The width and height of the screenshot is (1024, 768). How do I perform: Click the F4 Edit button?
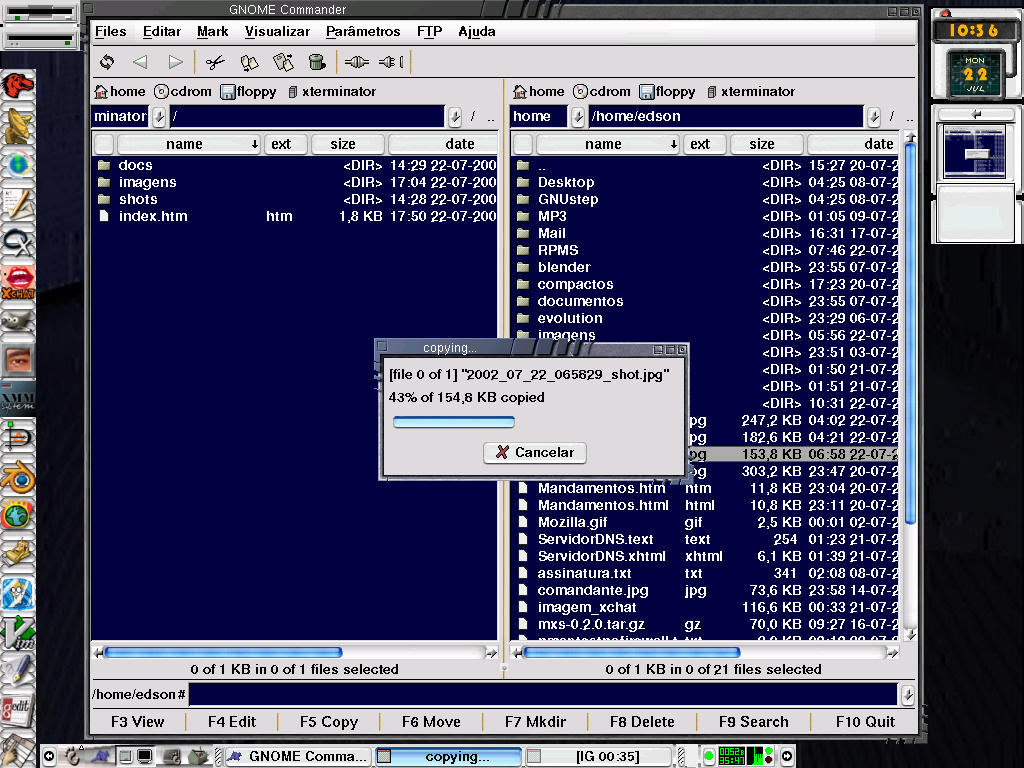tap(232, 722)
